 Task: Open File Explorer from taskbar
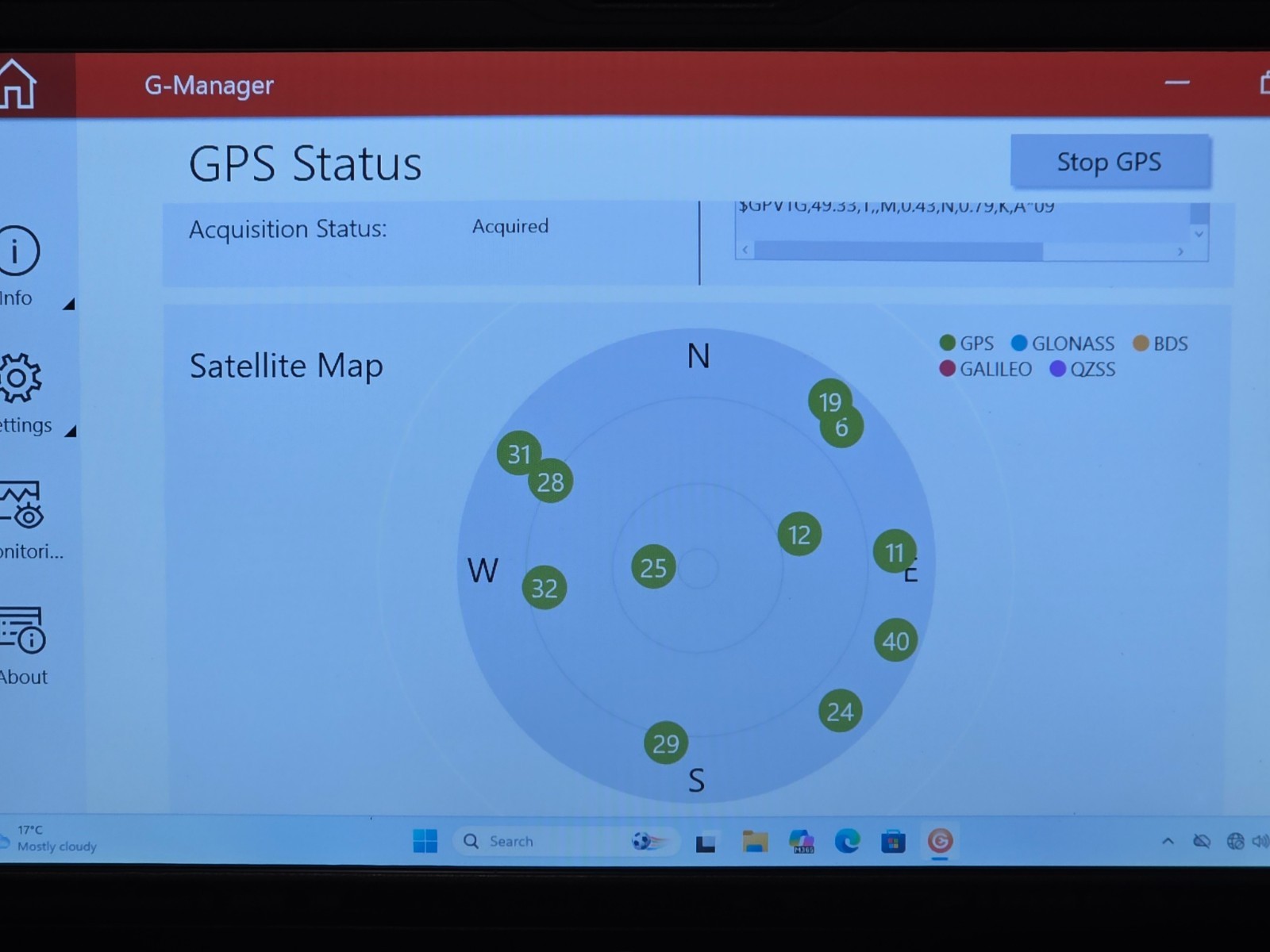pos(755,841)
